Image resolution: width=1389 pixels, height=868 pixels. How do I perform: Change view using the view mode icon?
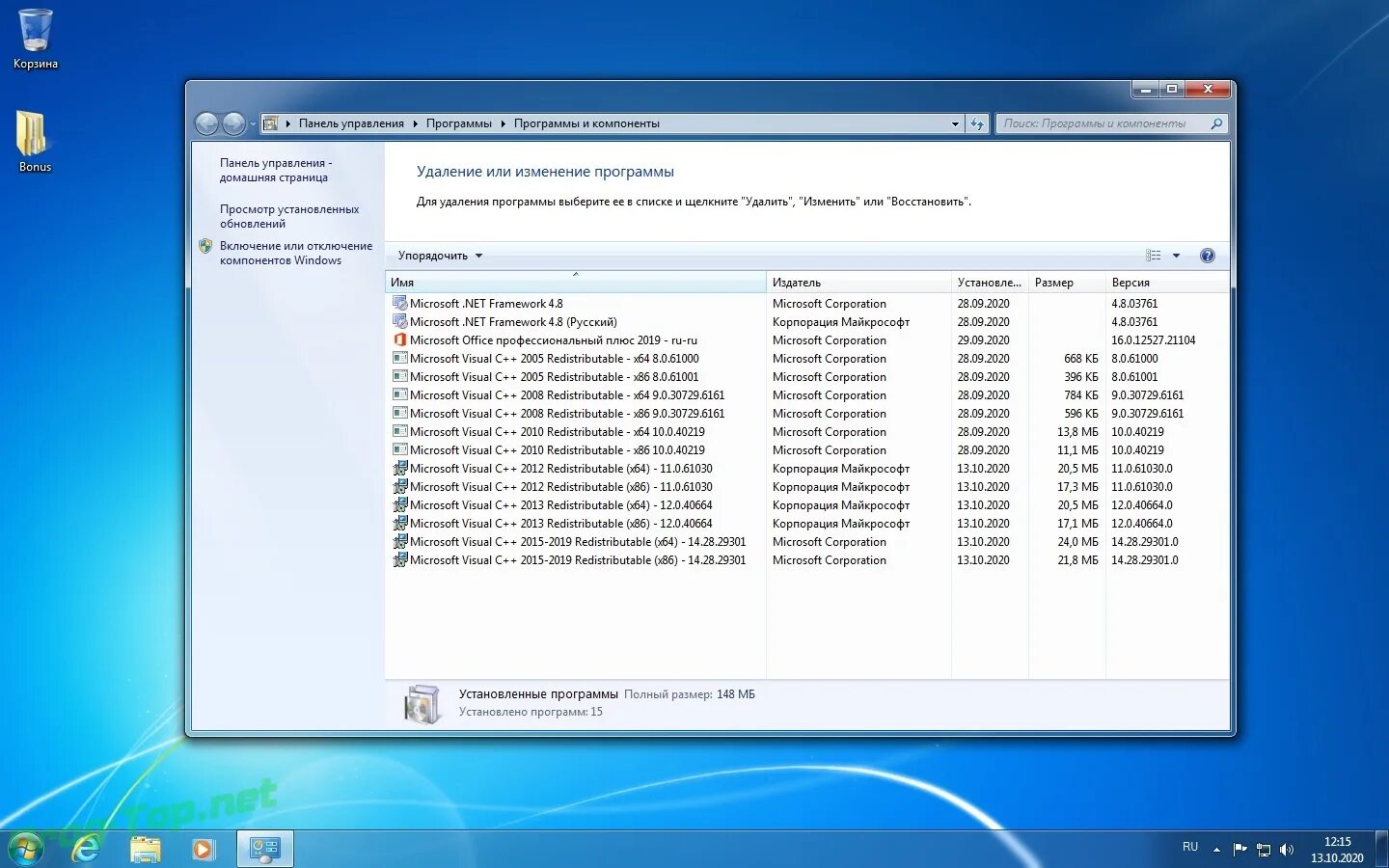(x=1153, y=256)
